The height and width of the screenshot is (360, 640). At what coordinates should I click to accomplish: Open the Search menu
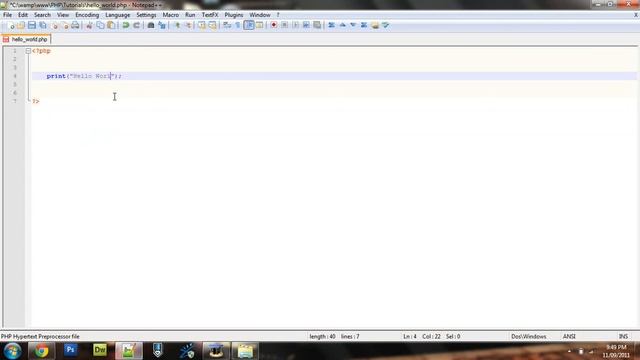(x=42, y=15)
